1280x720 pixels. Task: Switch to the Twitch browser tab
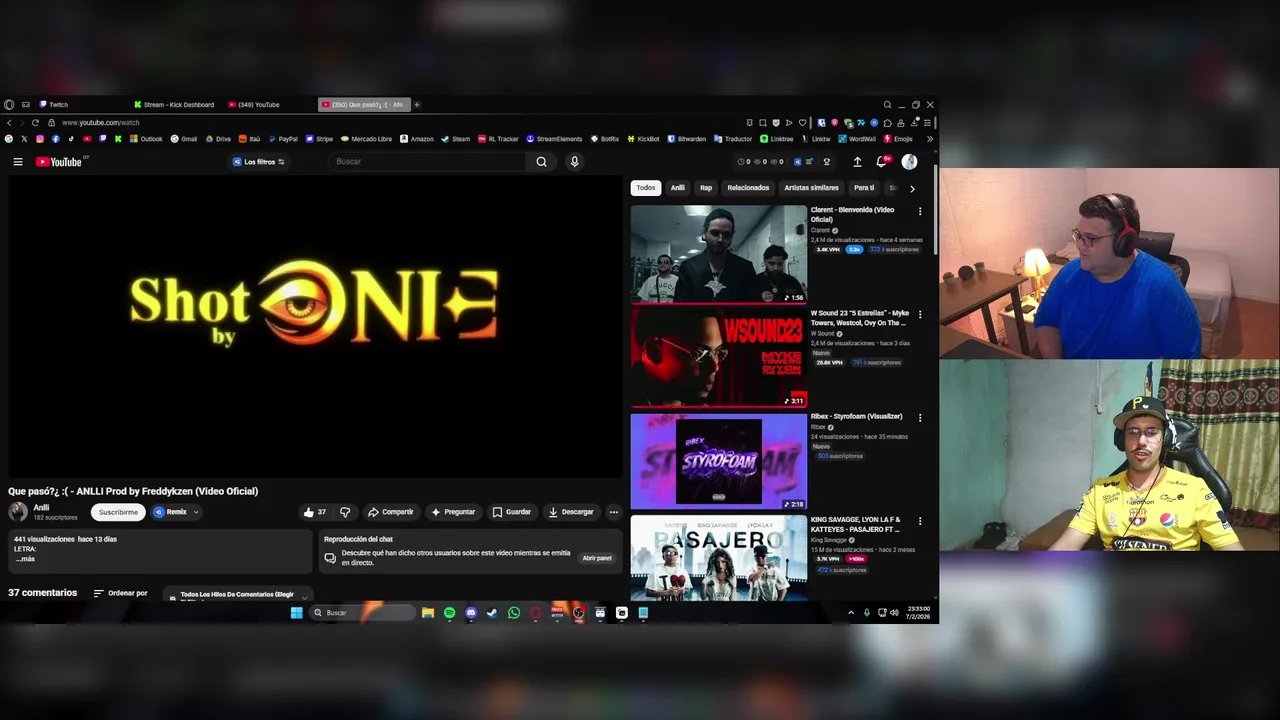(54, 105)
